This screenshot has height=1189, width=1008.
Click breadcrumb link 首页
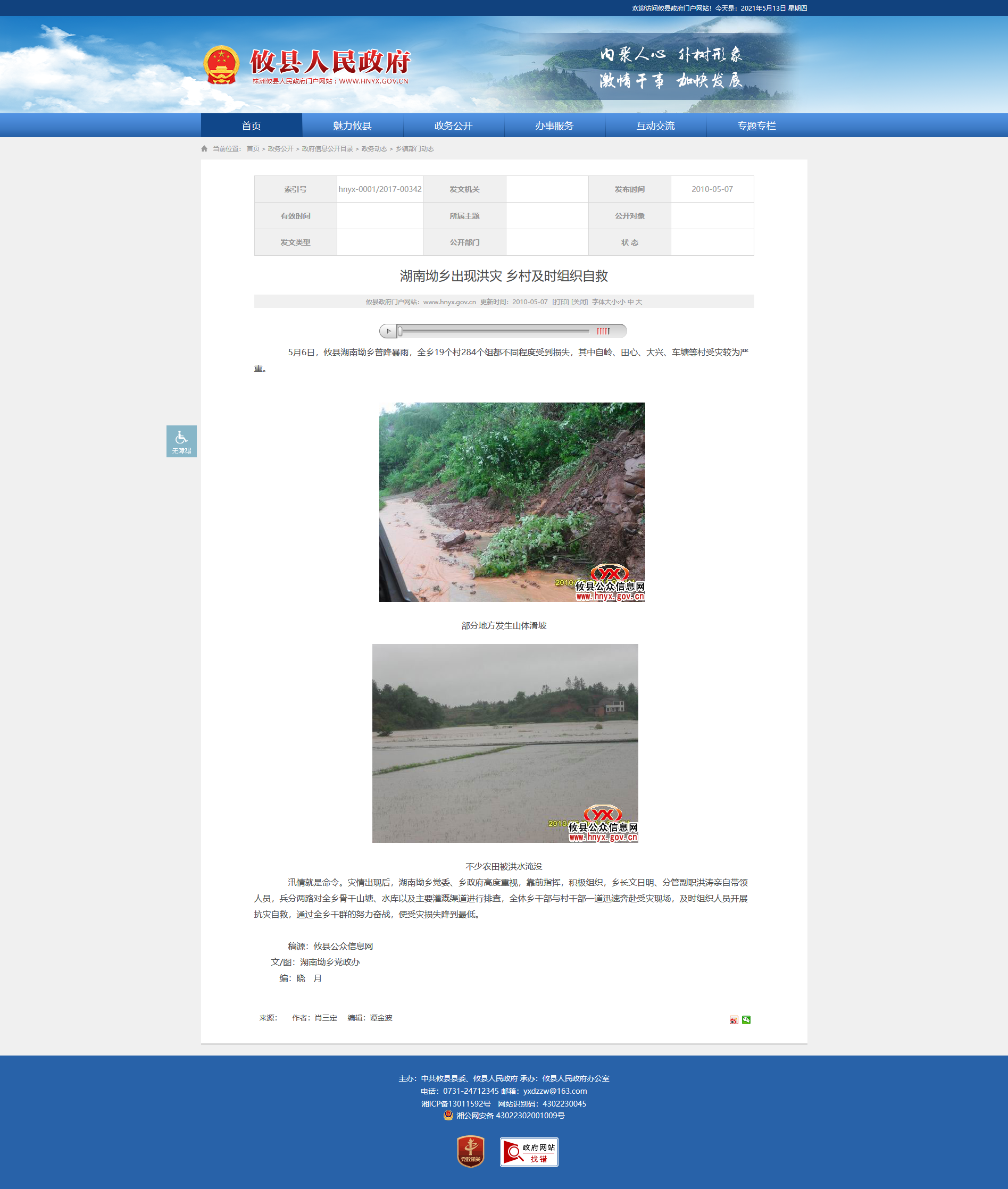[x=253, y=148]
